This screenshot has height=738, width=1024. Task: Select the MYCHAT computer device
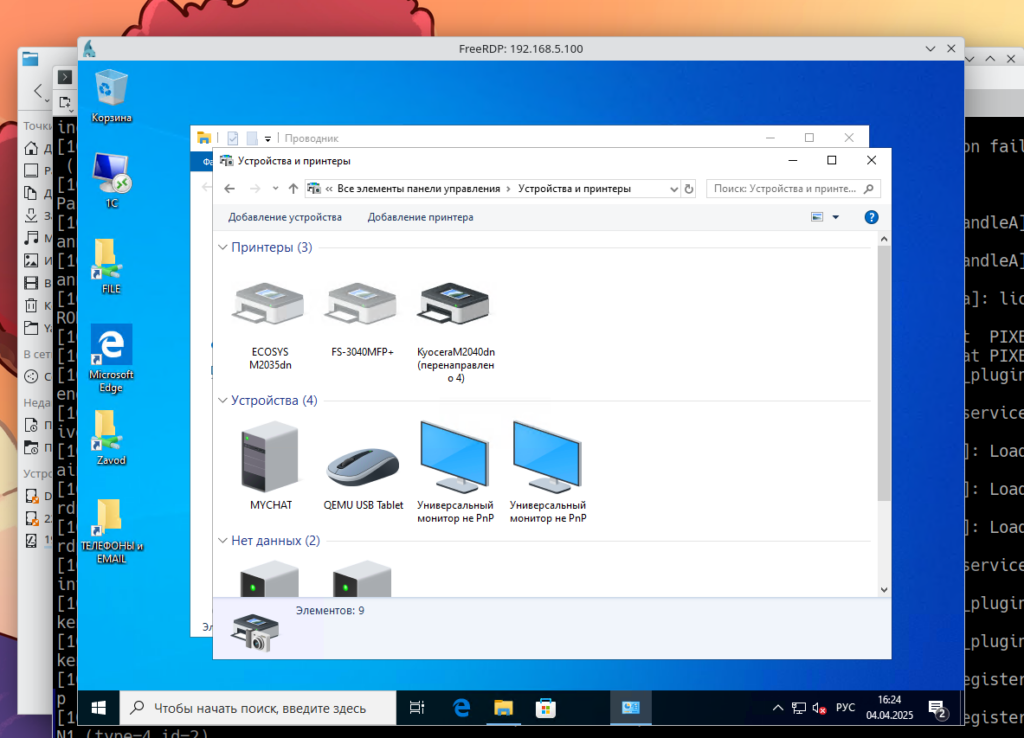coord(270,458)
